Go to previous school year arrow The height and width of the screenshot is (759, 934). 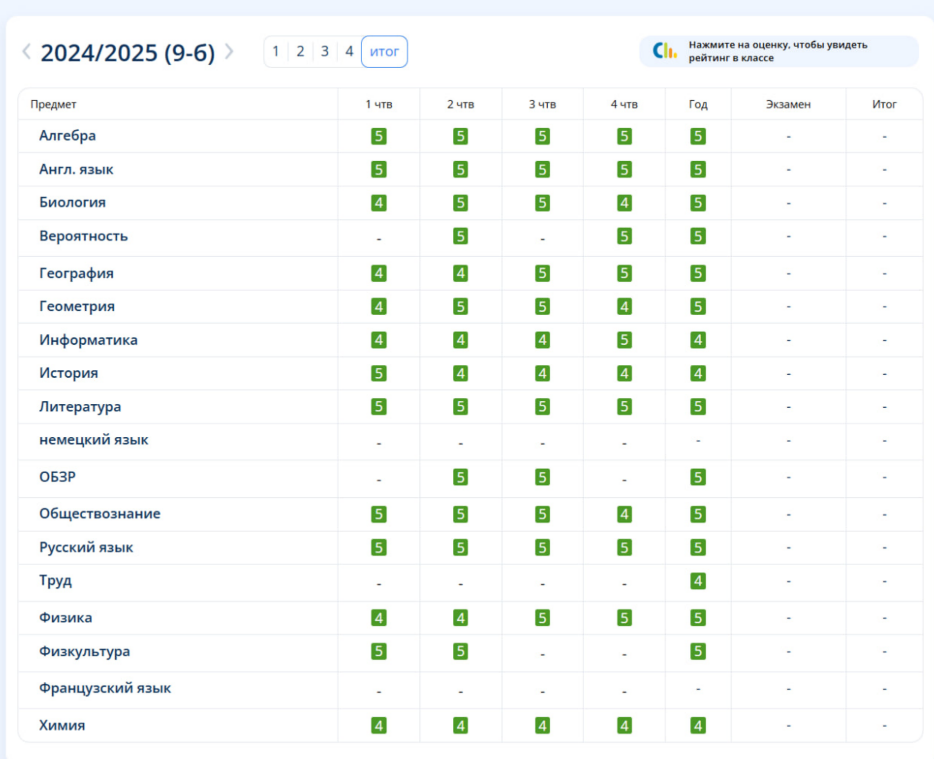27,52
